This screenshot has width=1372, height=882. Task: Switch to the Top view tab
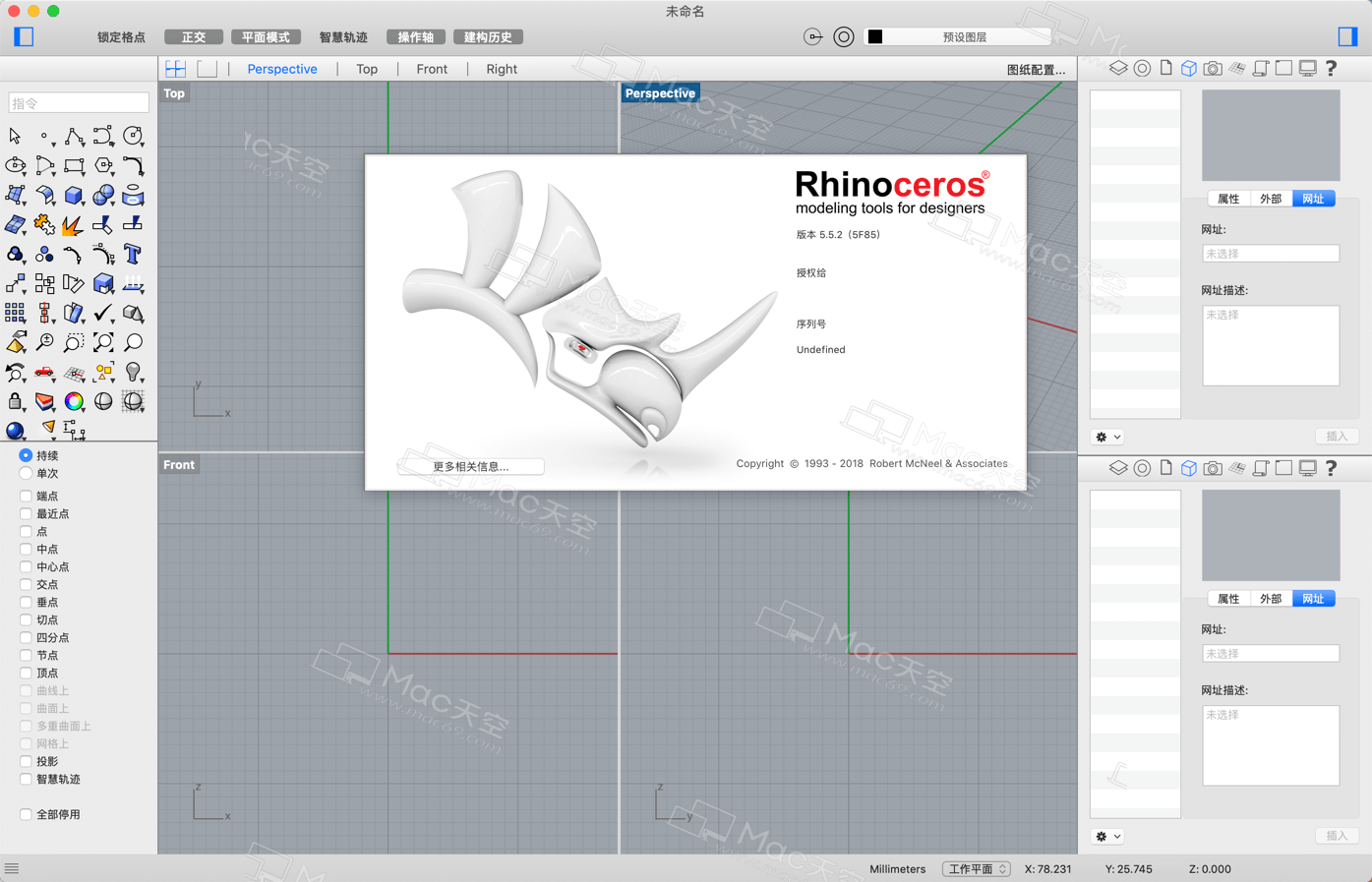point(367,70)
